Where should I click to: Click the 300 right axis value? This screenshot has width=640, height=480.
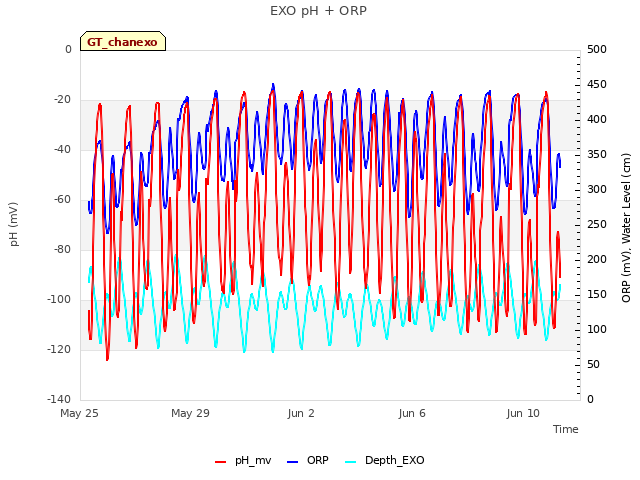point(597,189)
